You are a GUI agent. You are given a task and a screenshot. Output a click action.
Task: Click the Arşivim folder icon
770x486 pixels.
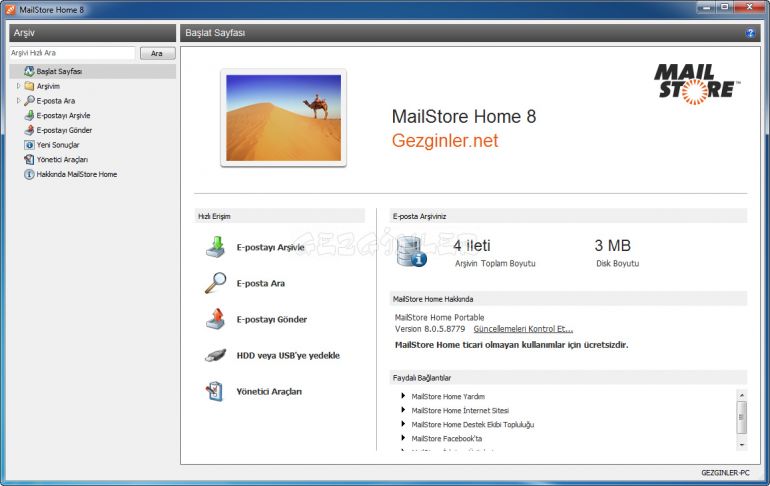(29, 86)
